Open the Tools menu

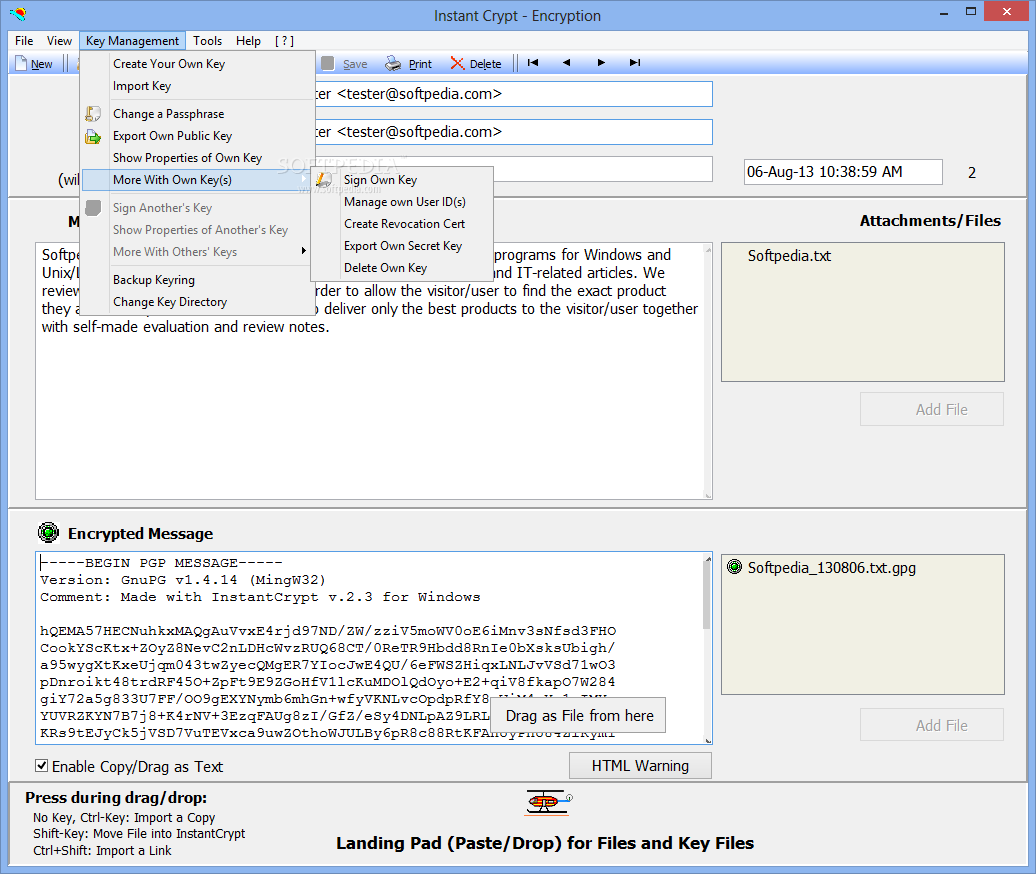pyautogui.click(x=207, y=41)
